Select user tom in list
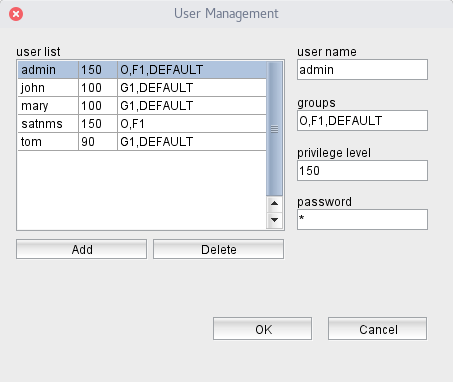 coord(142,142)
